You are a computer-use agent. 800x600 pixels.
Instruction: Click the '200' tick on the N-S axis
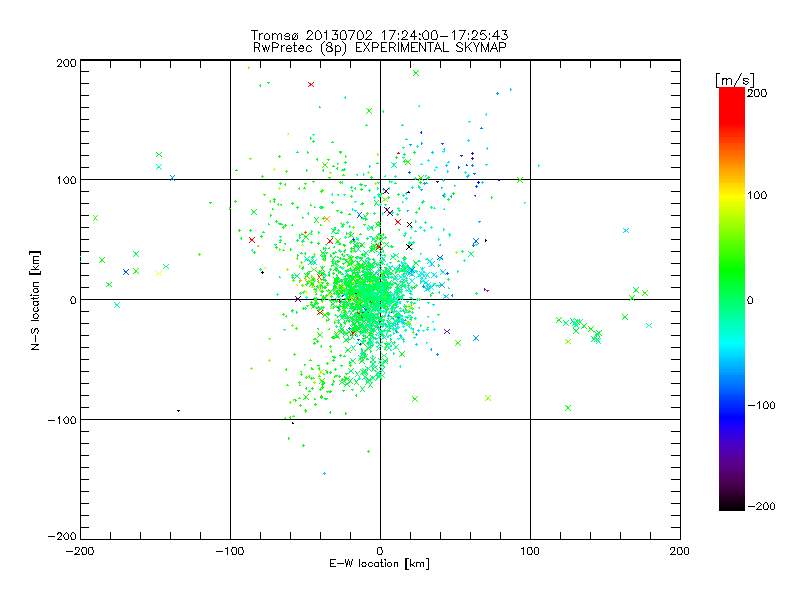tap(67, 63)
